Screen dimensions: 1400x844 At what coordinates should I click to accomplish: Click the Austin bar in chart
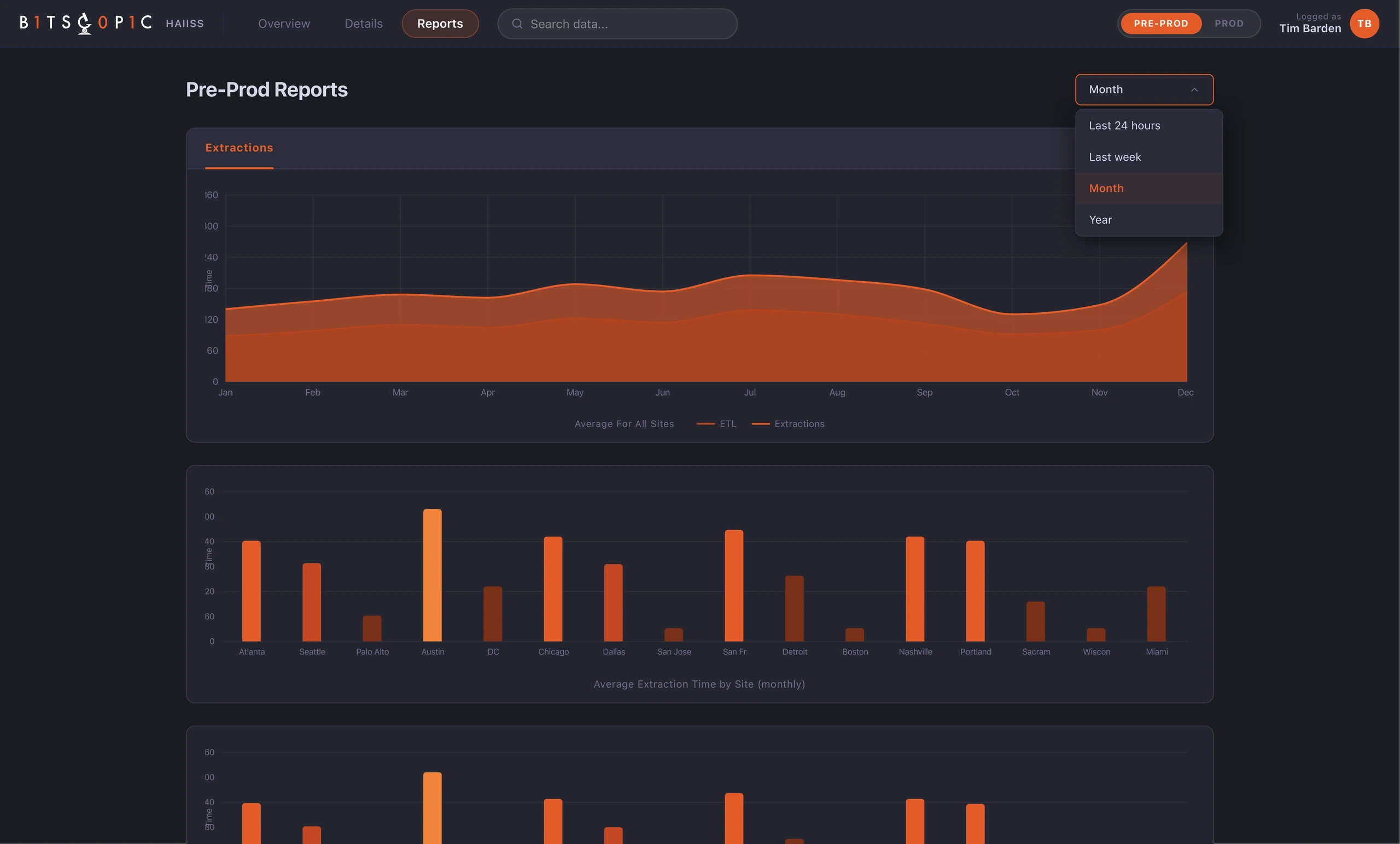[x=433, y=575]
